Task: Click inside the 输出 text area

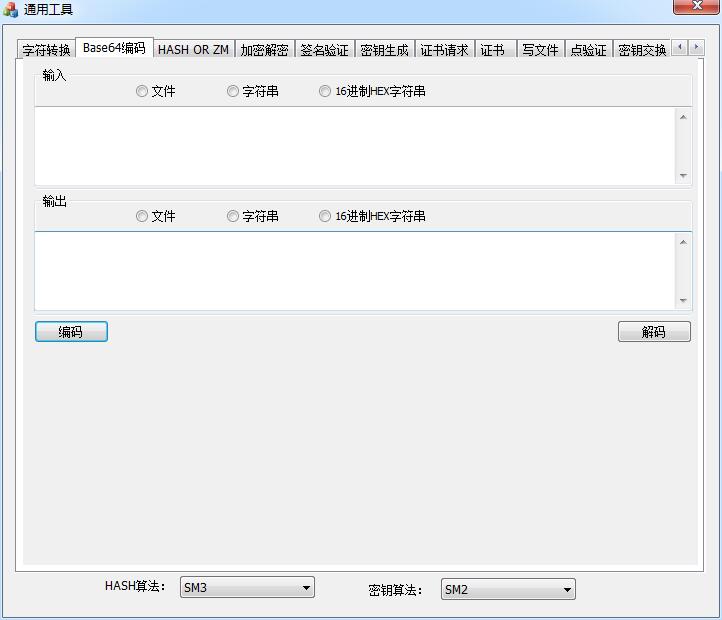Action: [355, 271]
